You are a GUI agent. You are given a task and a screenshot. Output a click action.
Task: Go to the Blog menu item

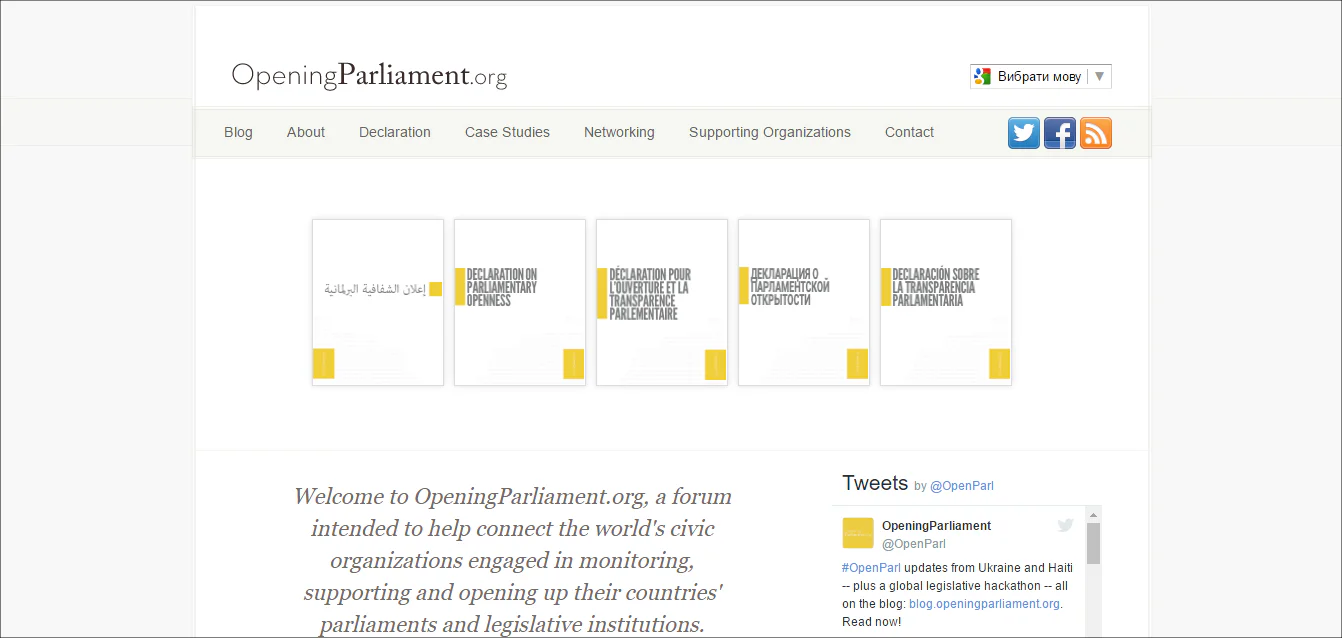[238, 132]
